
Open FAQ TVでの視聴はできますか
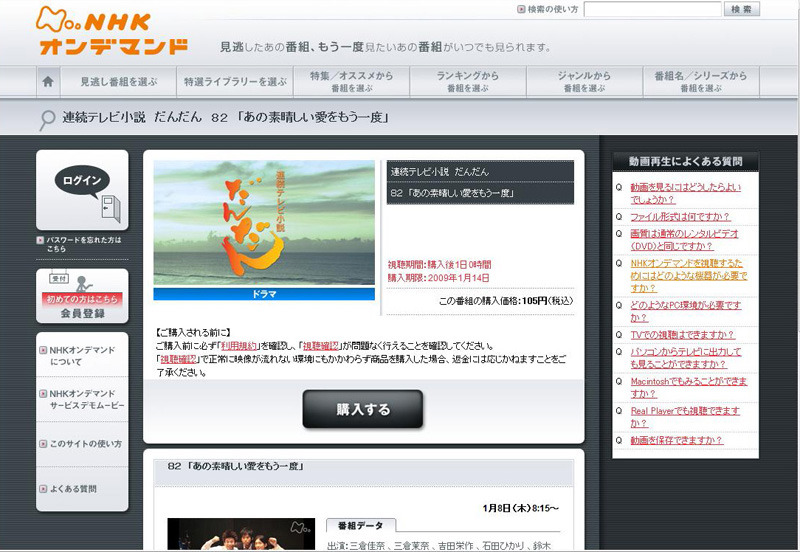tap(682, 335)
